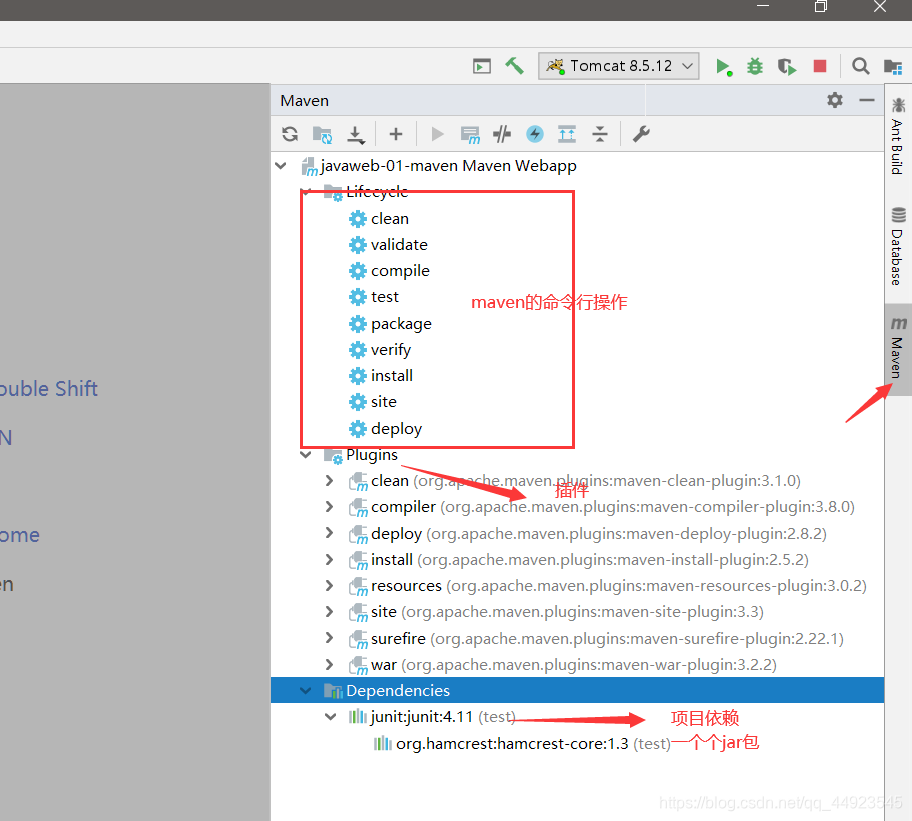The height and width of the screenshot is (821, 912).
Task: Click Execute Maven Goal icon
Action: click(470, 134)
